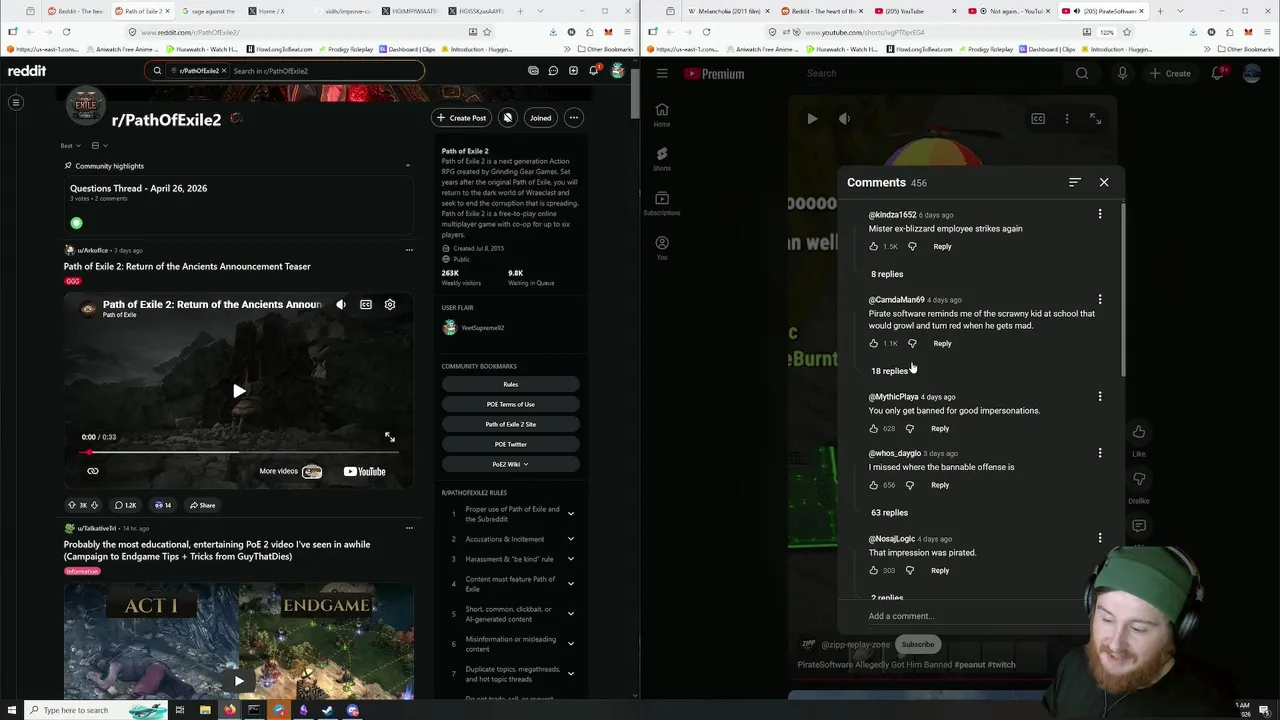Close the YouTube Comments panel
This screenshot has height=720, width=1280.
point(1104,182)
